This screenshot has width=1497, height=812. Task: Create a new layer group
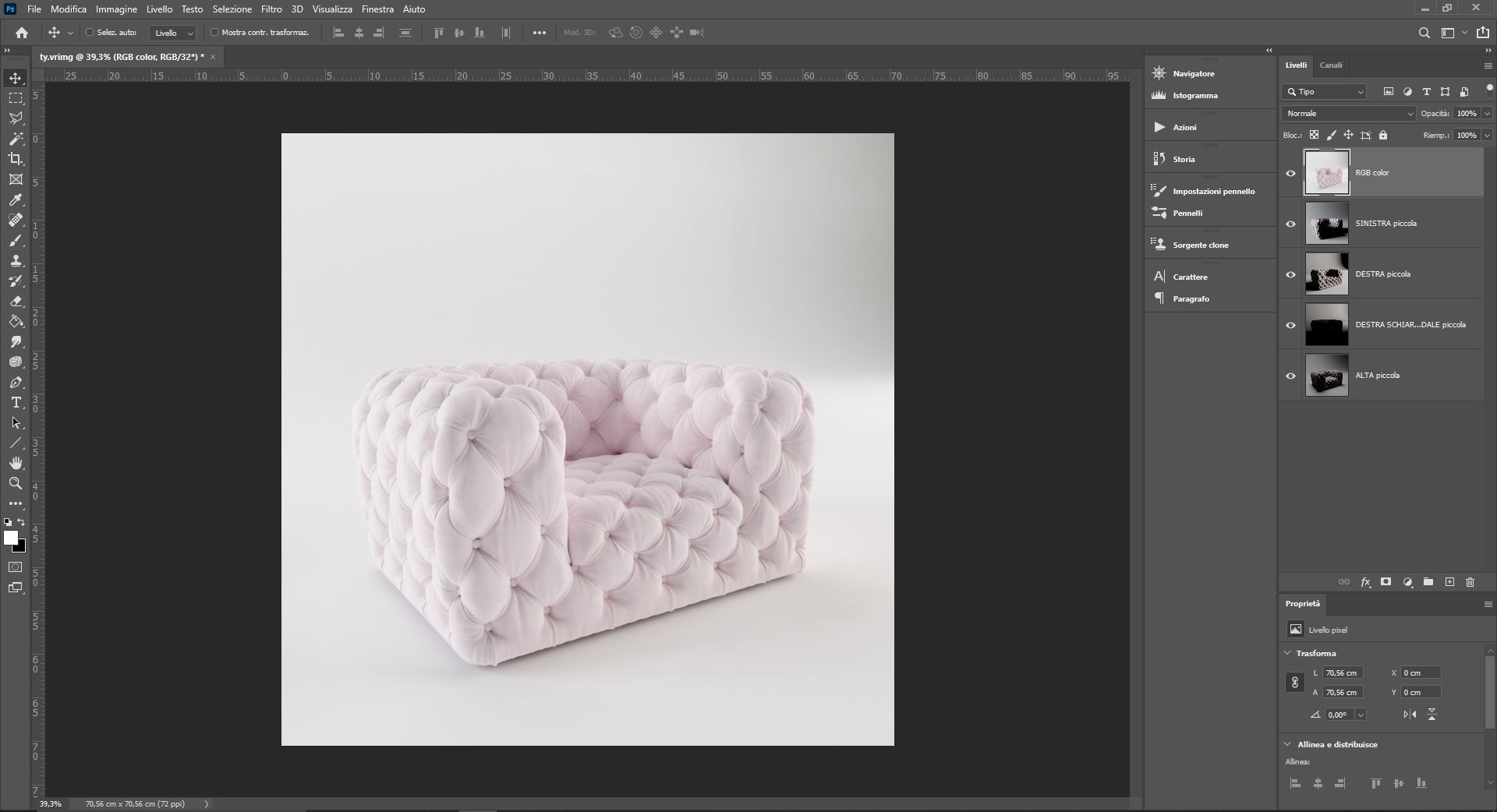tap(1428, 582)
